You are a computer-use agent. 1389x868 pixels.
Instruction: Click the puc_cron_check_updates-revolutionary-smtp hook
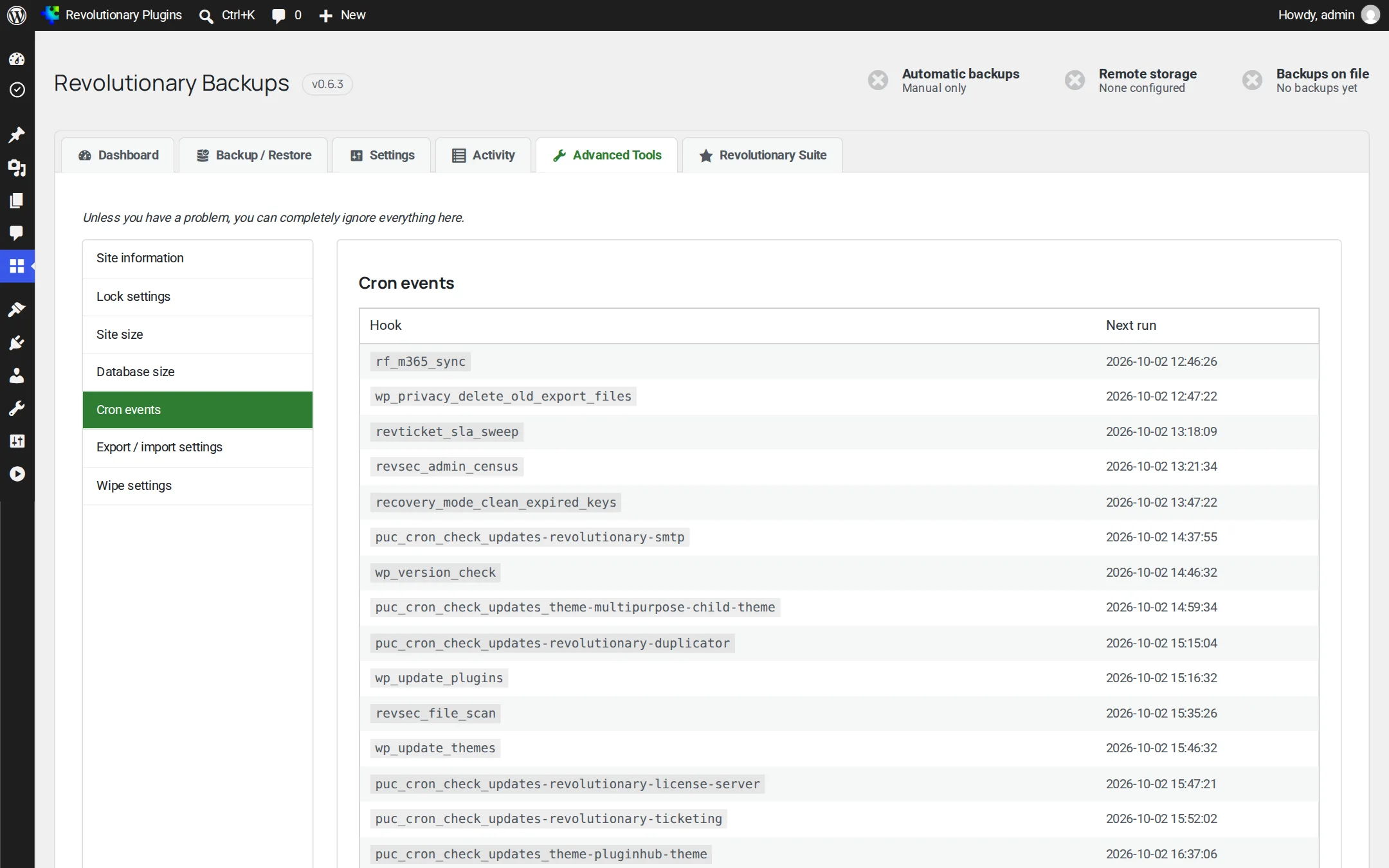(x=530, y=537)
